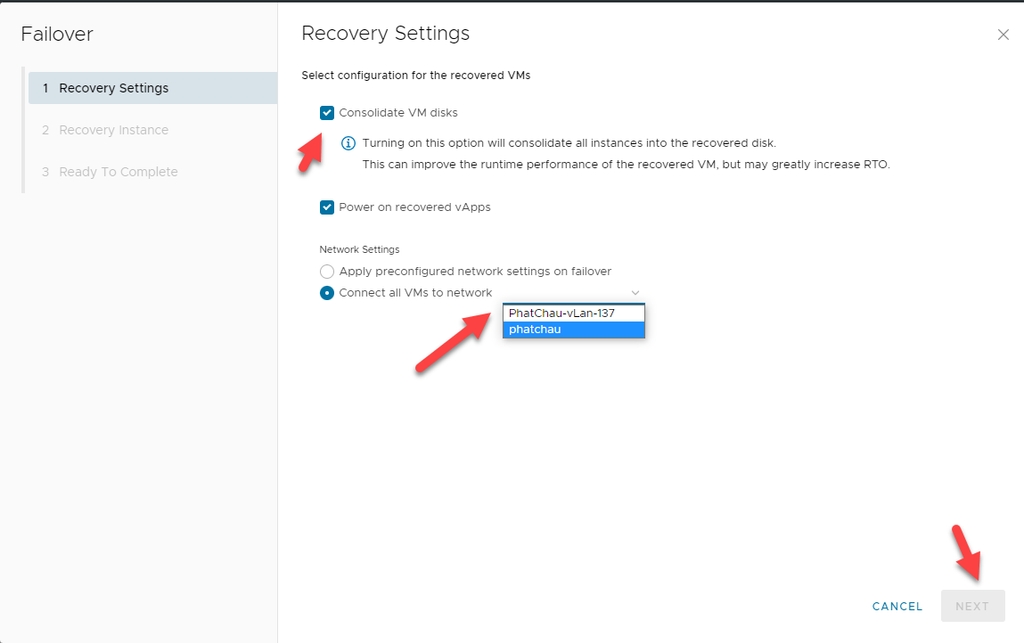Click the 'Turning on this option' description line
The image size is (1024, 643).
(x=568, y=143)
